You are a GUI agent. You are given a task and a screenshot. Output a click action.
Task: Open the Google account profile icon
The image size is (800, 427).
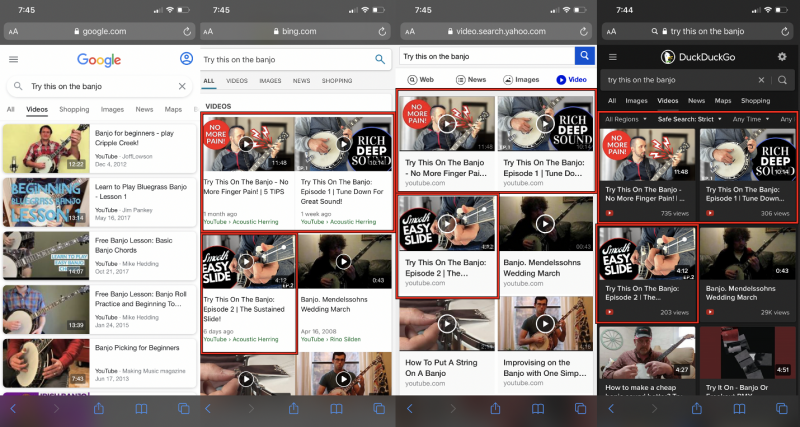tap(186, 59)
